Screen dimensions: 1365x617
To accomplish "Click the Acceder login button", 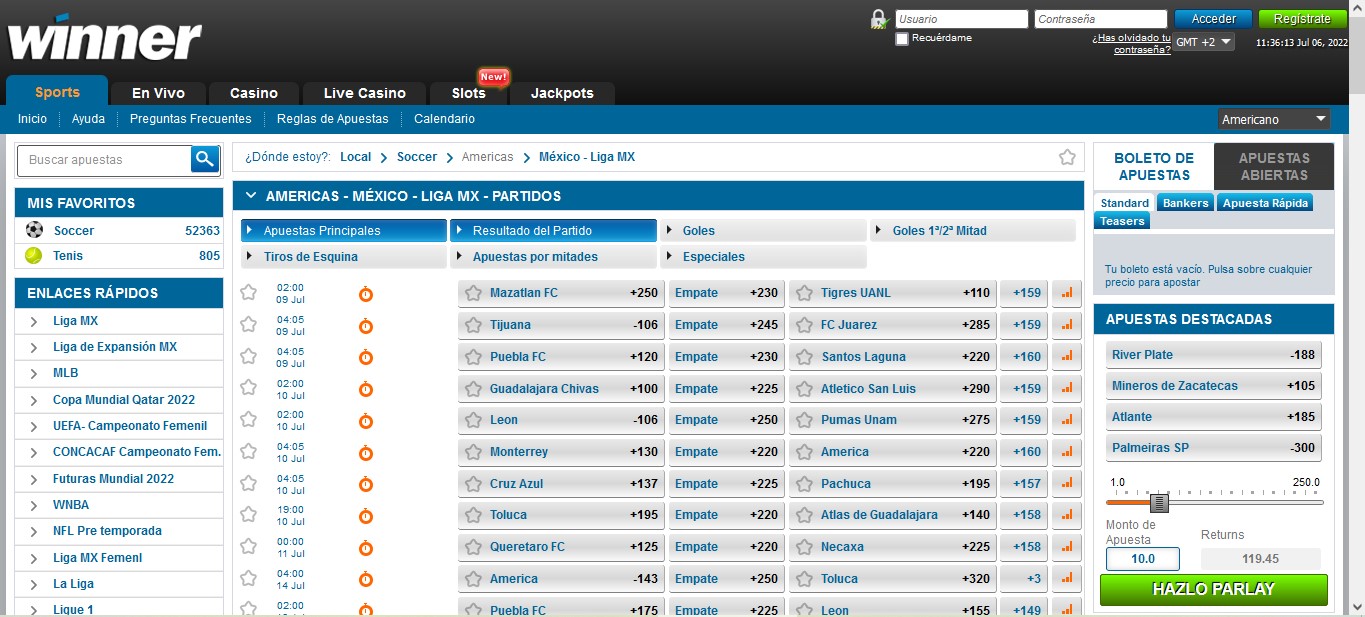I will click(x=1214, y=19).
